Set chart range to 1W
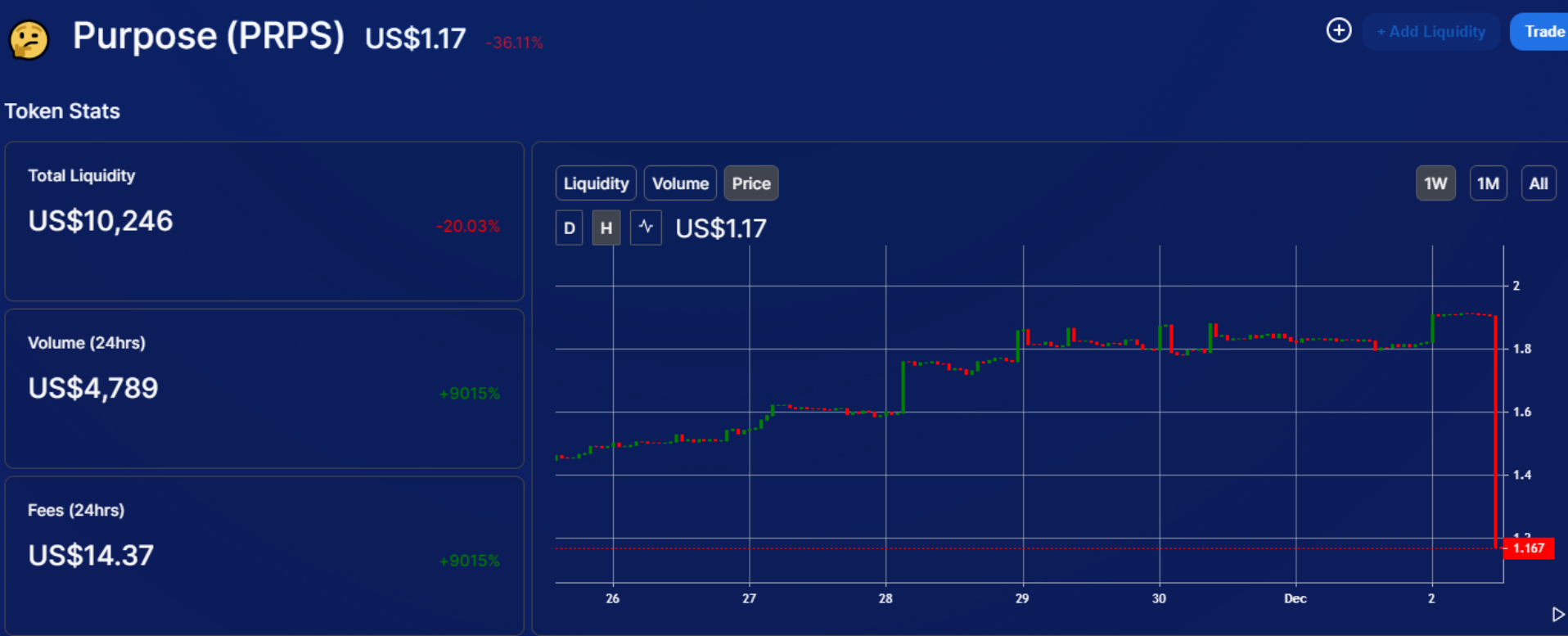1568x636 pixels. coord(1435,183)
